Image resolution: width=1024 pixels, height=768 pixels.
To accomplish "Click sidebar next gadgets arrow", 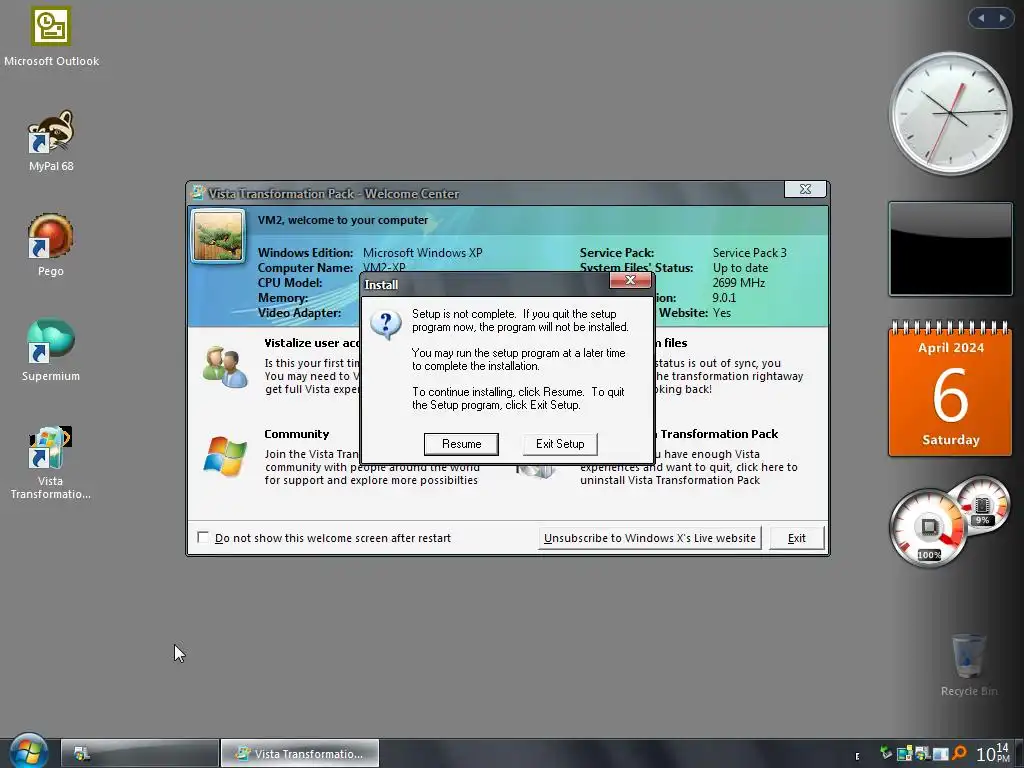I will (1002, 18).
